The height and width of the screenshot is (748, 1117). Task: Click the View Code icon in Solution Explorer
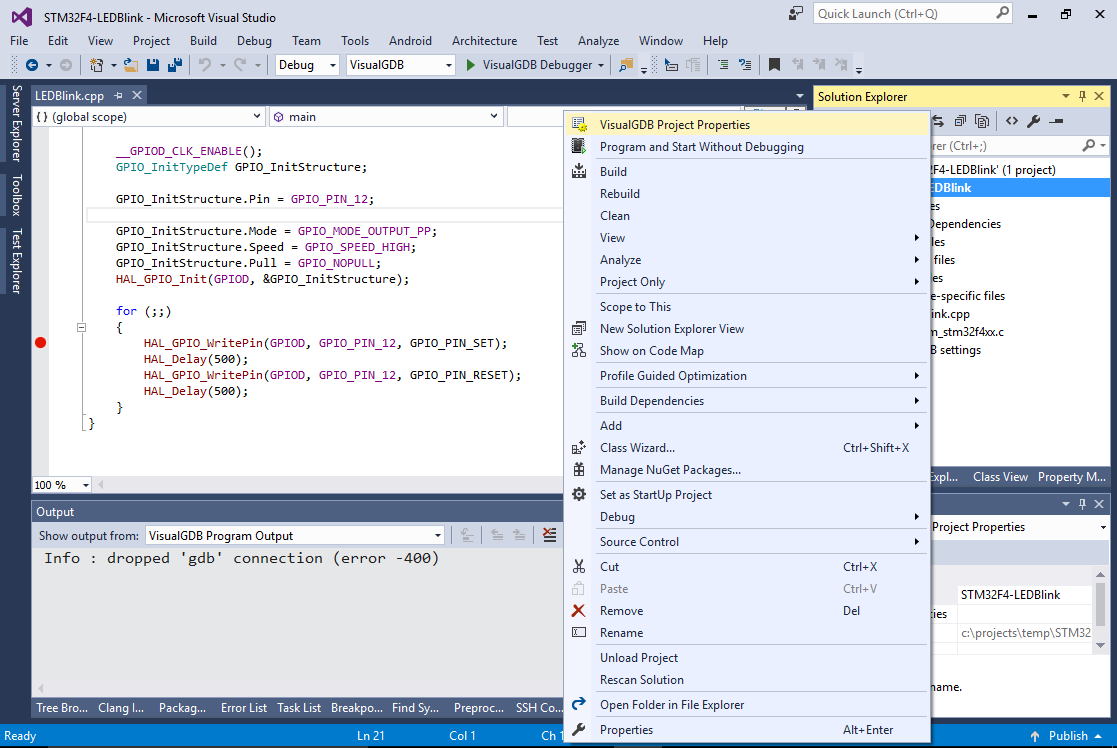pyautogui.click(x=1012, y=121)
